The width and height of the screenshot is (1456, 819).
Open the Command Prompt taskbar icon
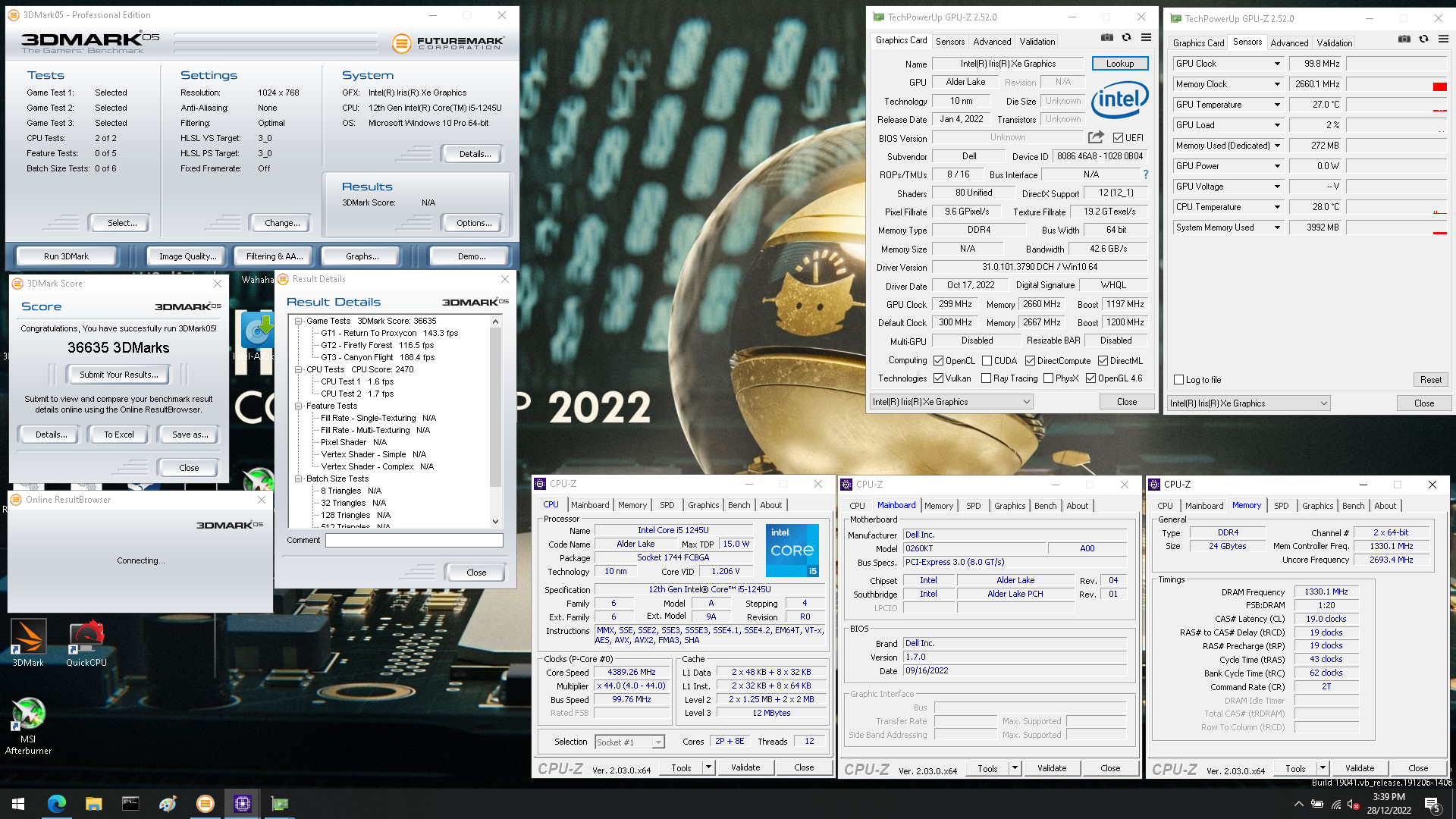pos(130,804)
